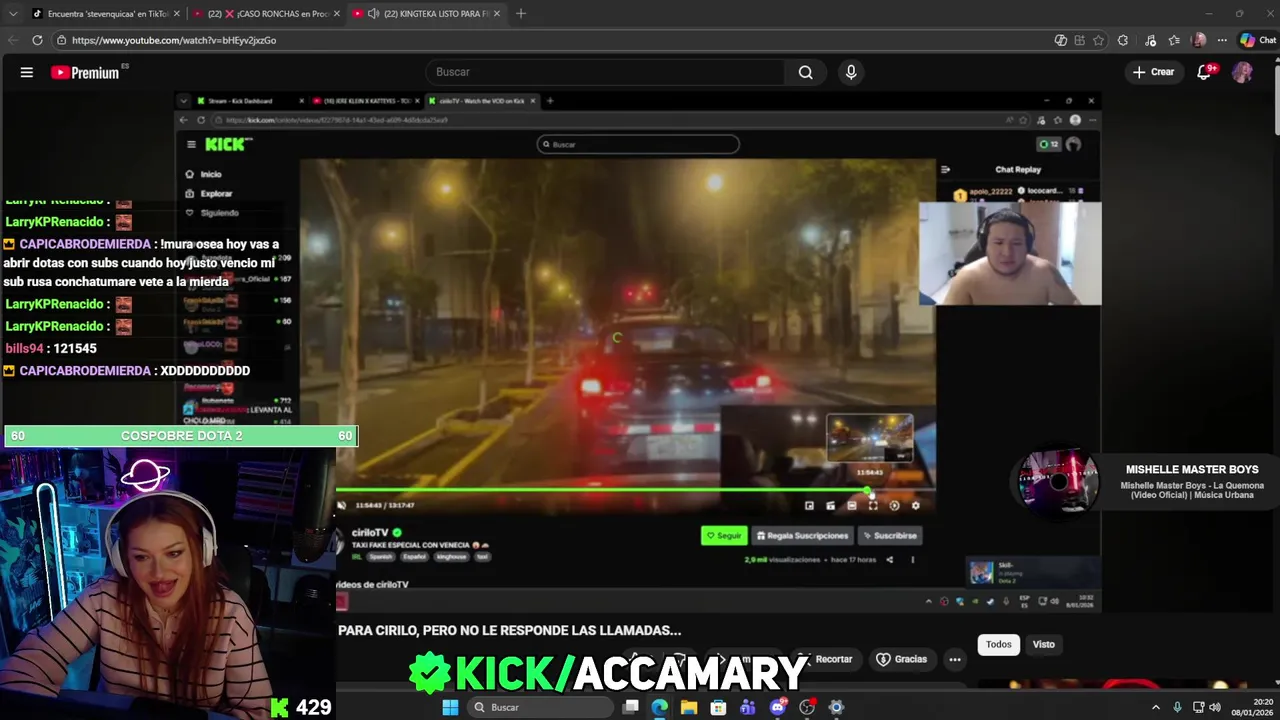Viewport: 1280px width, 720px height.
Task: Share the Kick video with share icon
Action: click(x=889, y=560)
